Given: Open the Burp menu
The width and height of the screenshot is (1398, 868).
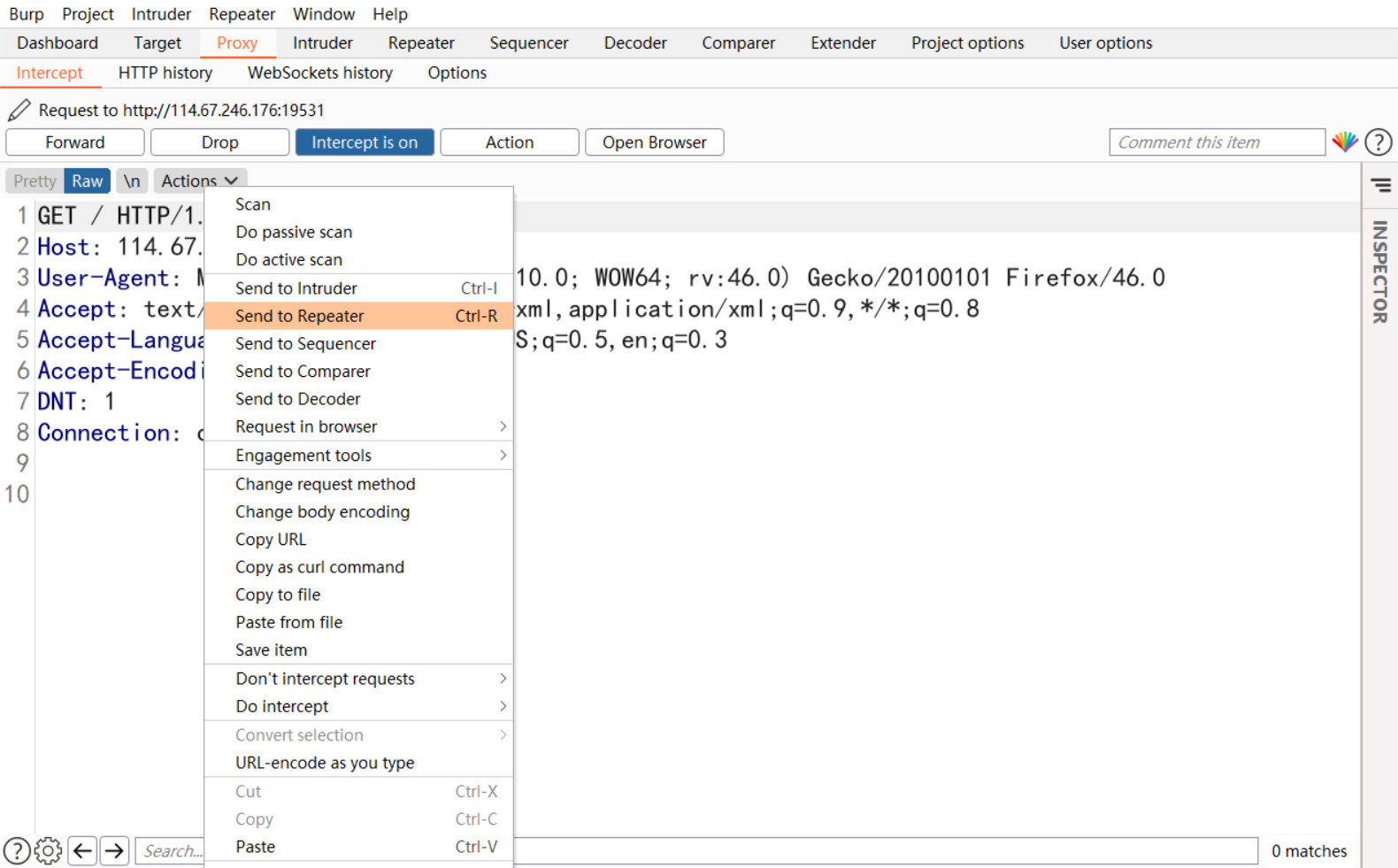Looking at the screenshot, I should (x=27, y=14).
